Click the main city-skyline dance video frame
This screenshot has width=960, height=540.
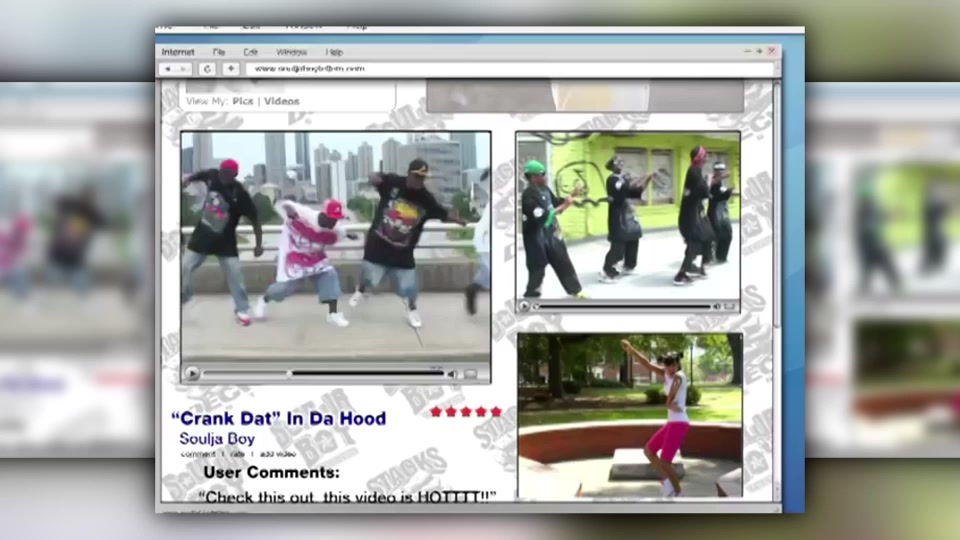click(336, 248)
